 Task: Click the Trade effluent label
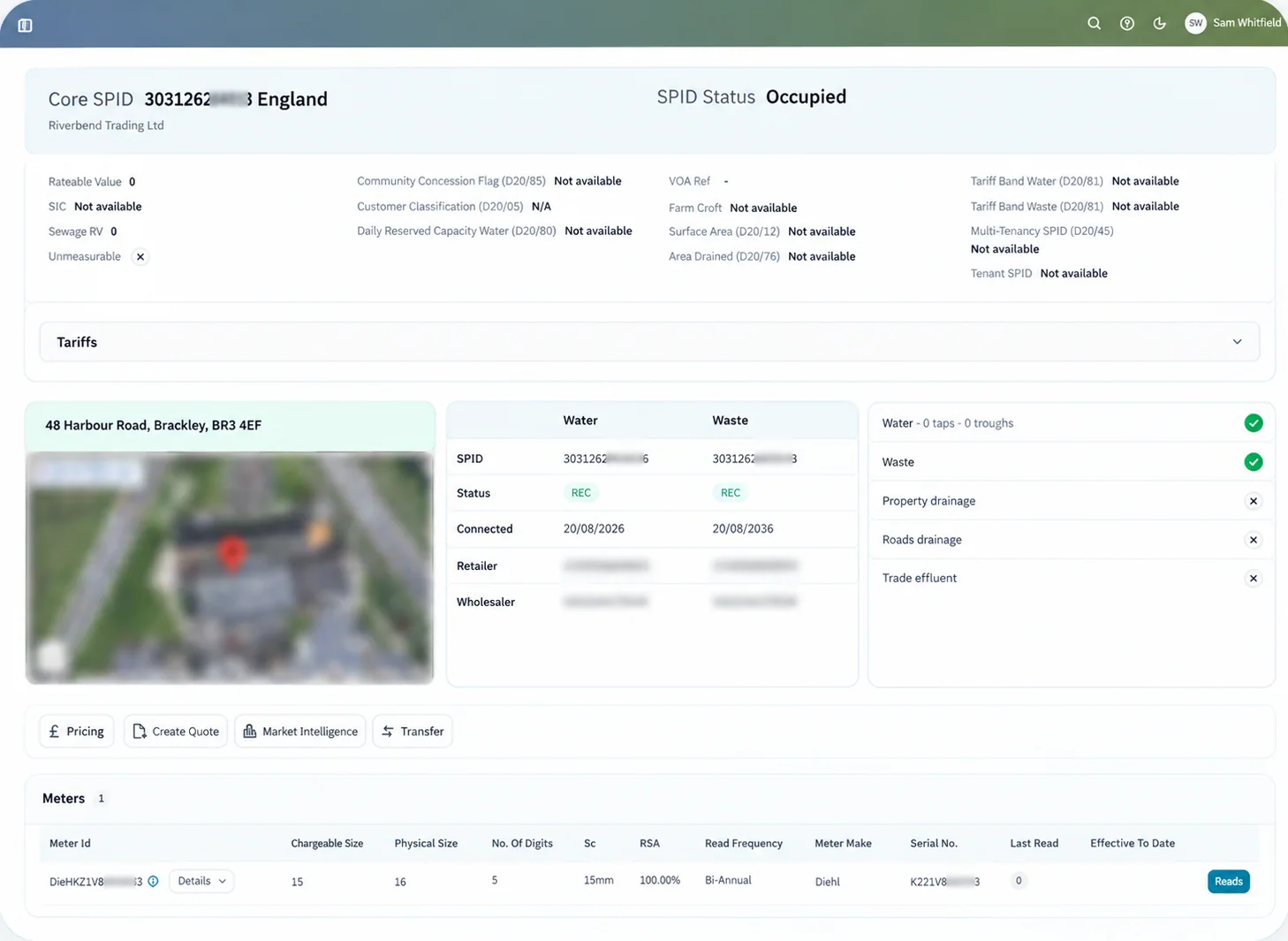tap(919, 579)
